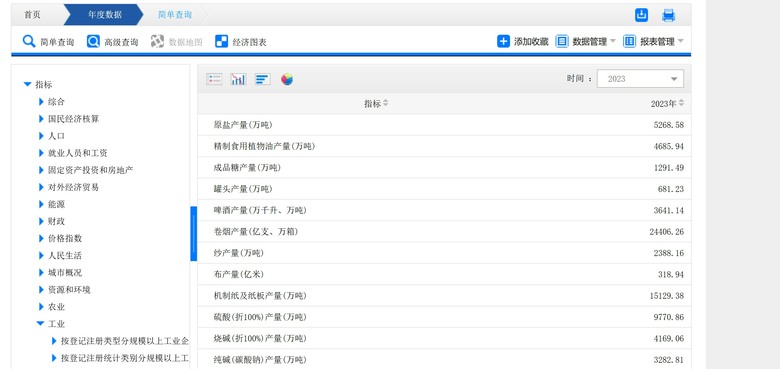Select 简单查询 breadcrumb tab

pyautogui.click(x=175, y=15)
